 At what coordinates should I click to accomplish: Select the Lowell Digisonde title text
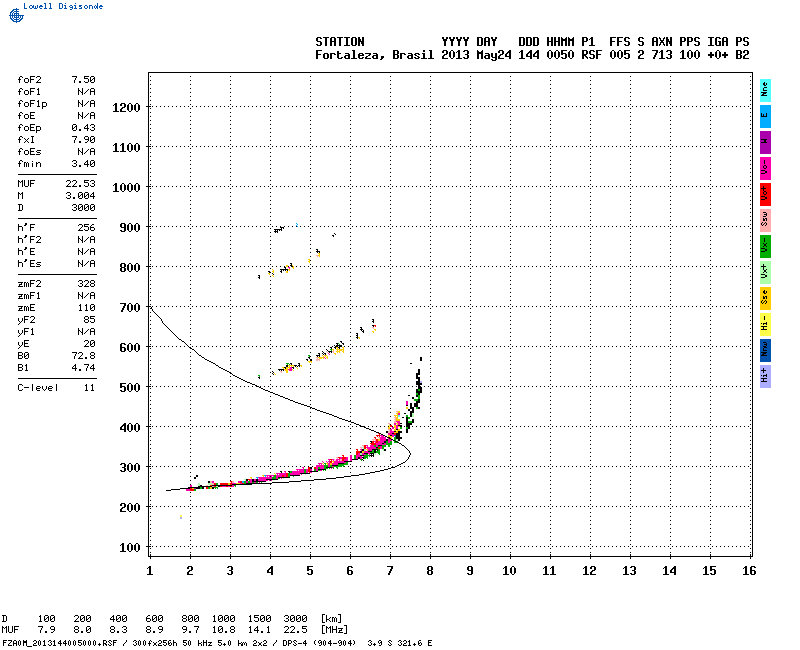(x=54, y=5)
